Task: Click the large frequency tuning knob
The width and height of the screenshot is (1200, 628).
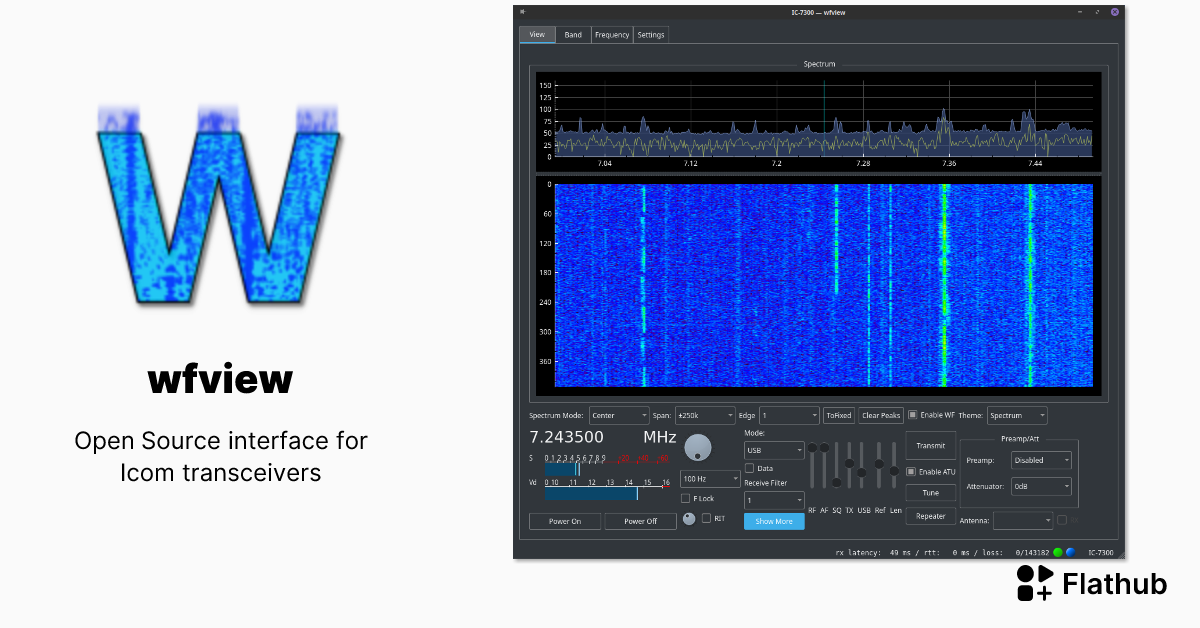Action: pyautogui.click(x=698, y=446)
